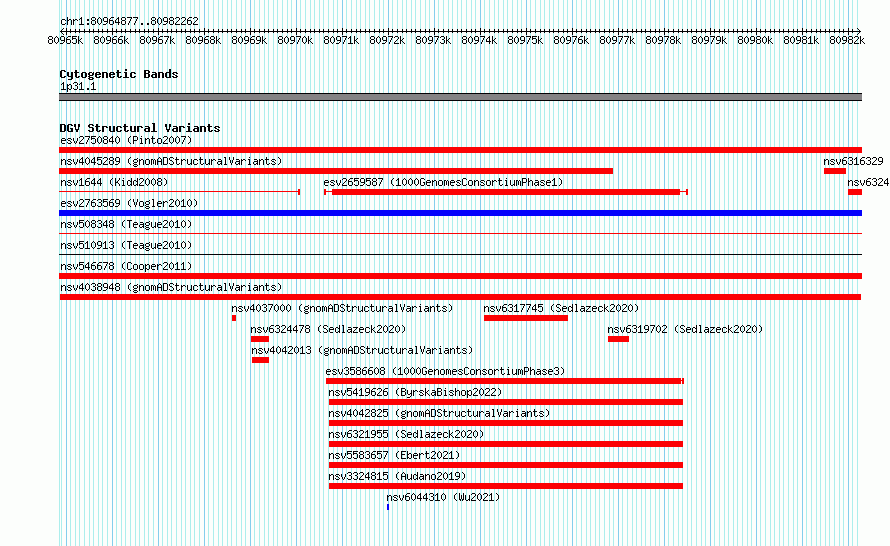Screen dimensions: 890x546
Task: Click the nsv3324815 red variant bar
Action: [x=506, y=486]
